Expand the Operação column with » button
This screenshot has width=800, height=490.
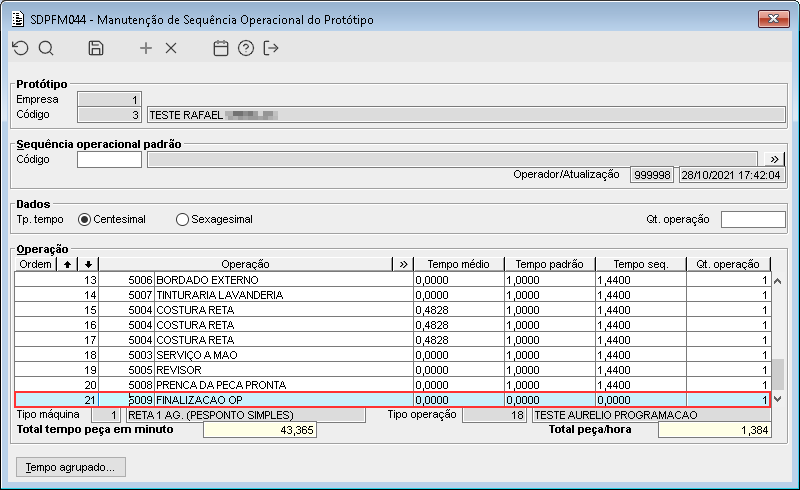click(x=403, y=264)
